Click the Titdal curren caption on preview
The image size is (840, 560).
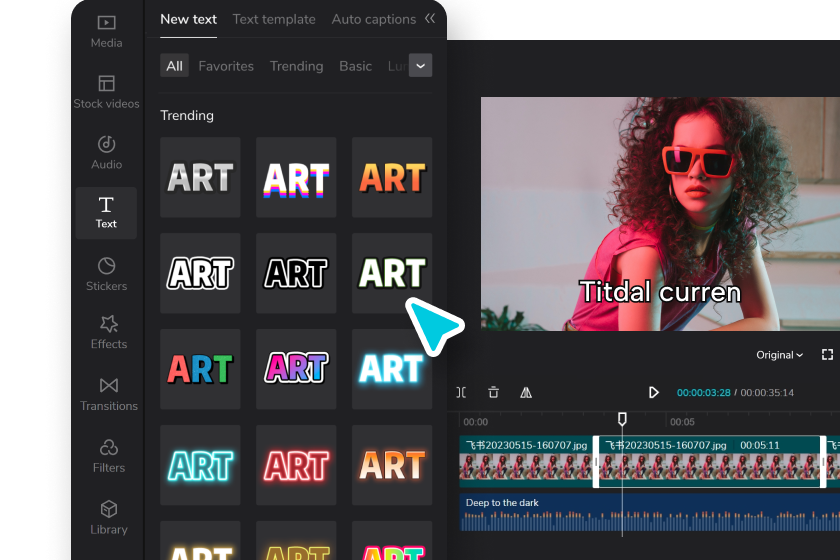coord(660,292)
